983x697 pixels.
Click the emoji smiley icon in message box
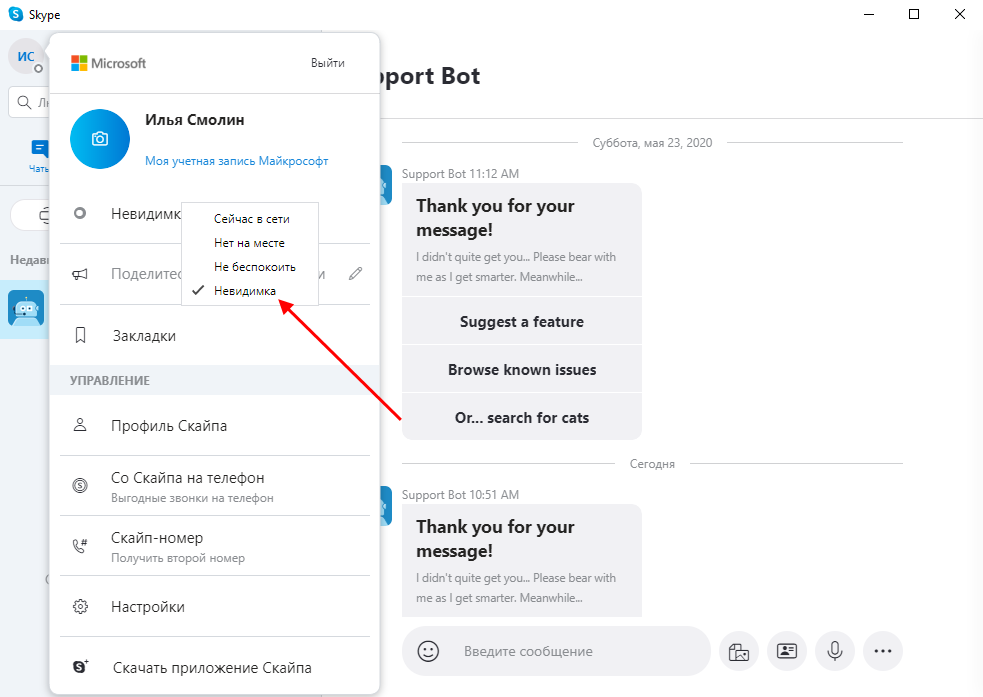(x=429, y=651)
